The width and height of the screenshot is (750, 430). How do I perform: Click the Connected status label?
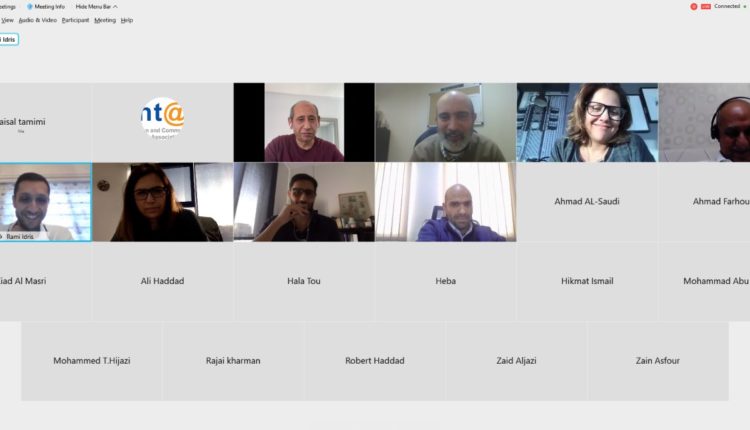(727, 6)
